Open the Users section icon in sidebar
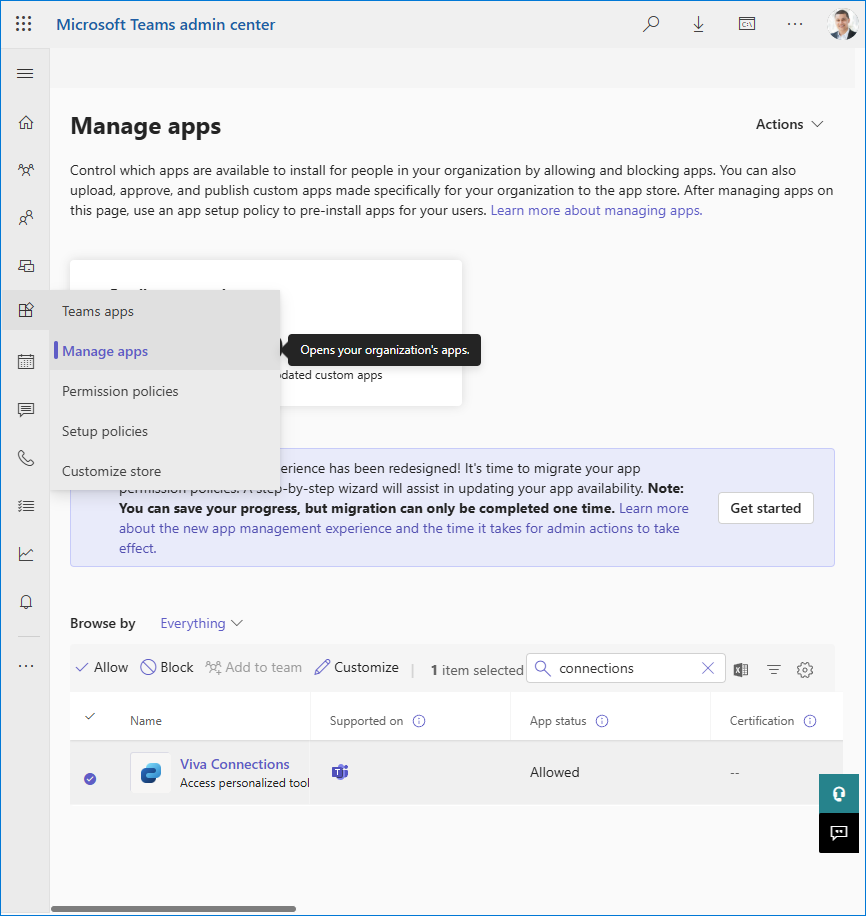 tap(26, 218)
